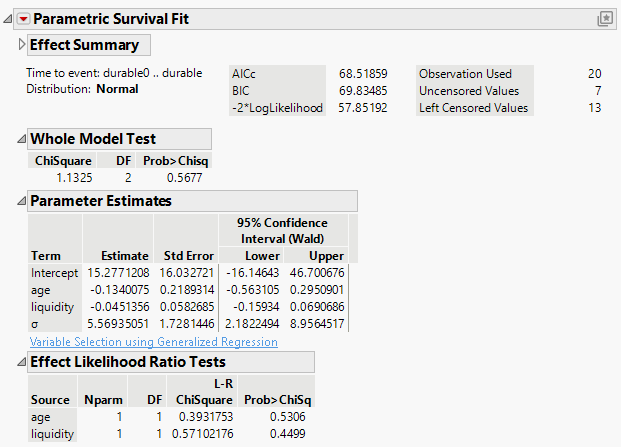This screenshot has height=447, width=621.
Task: Select the liquidity upper bound 0.0690686
Action: [317, 307]
